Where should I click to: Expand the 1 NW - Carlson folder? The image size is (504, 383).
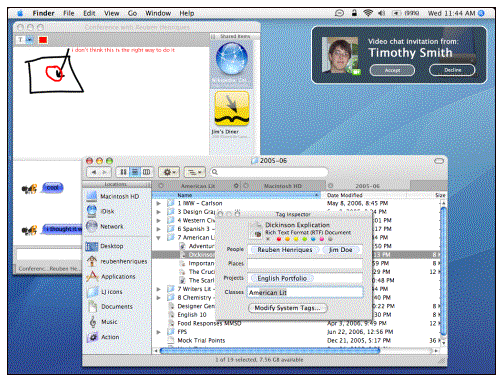pyautogui.click(x=159, y=203)
